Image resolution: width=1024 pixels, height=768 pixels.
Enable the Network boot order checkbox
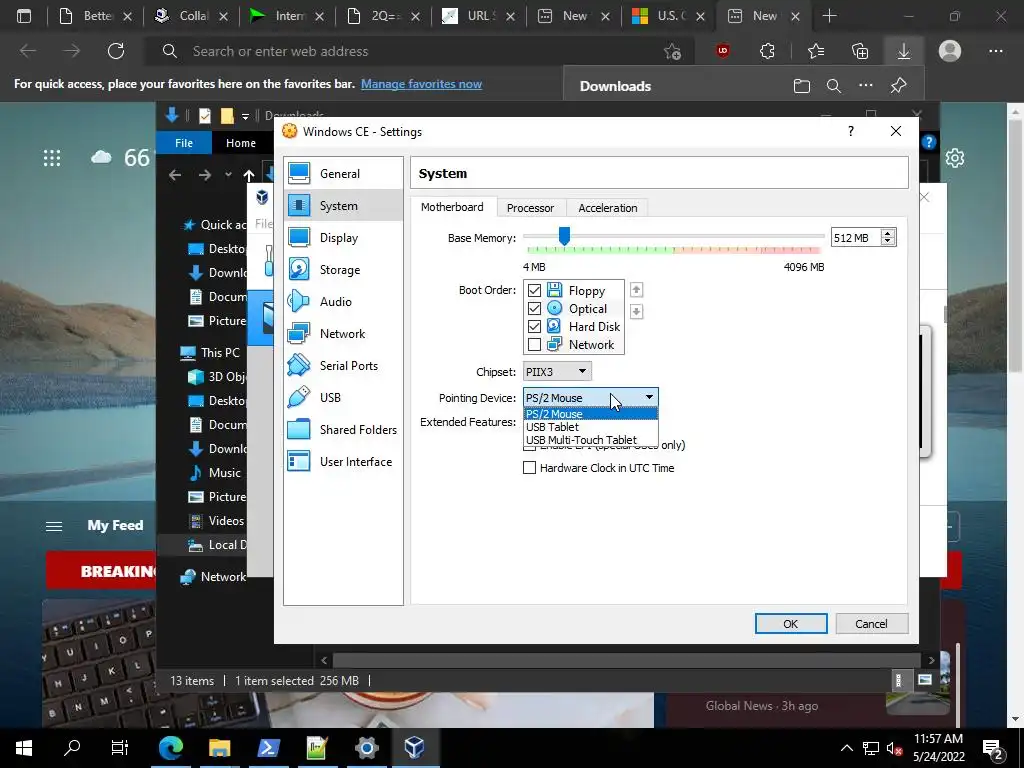pos(534,345)
